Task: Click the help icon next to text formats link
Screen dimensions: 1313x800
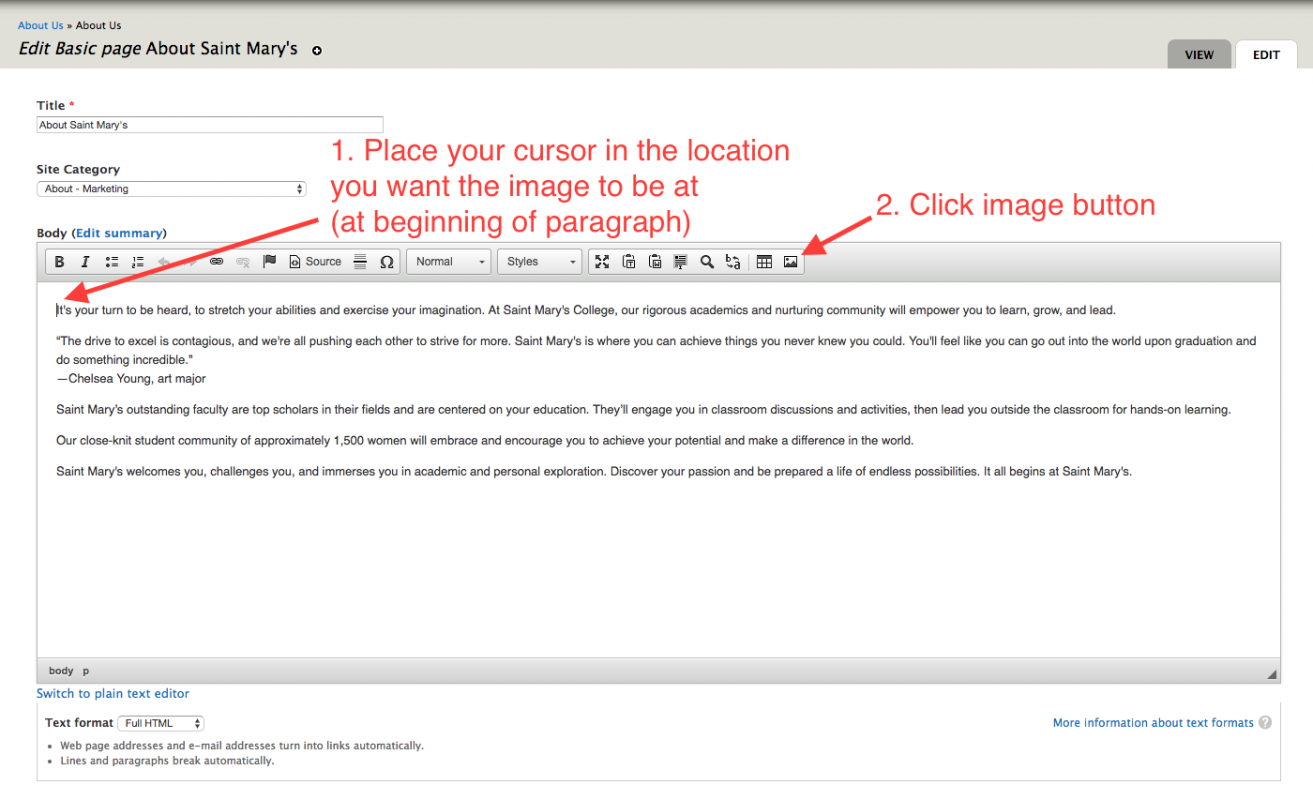Action: click(1266, 723)
